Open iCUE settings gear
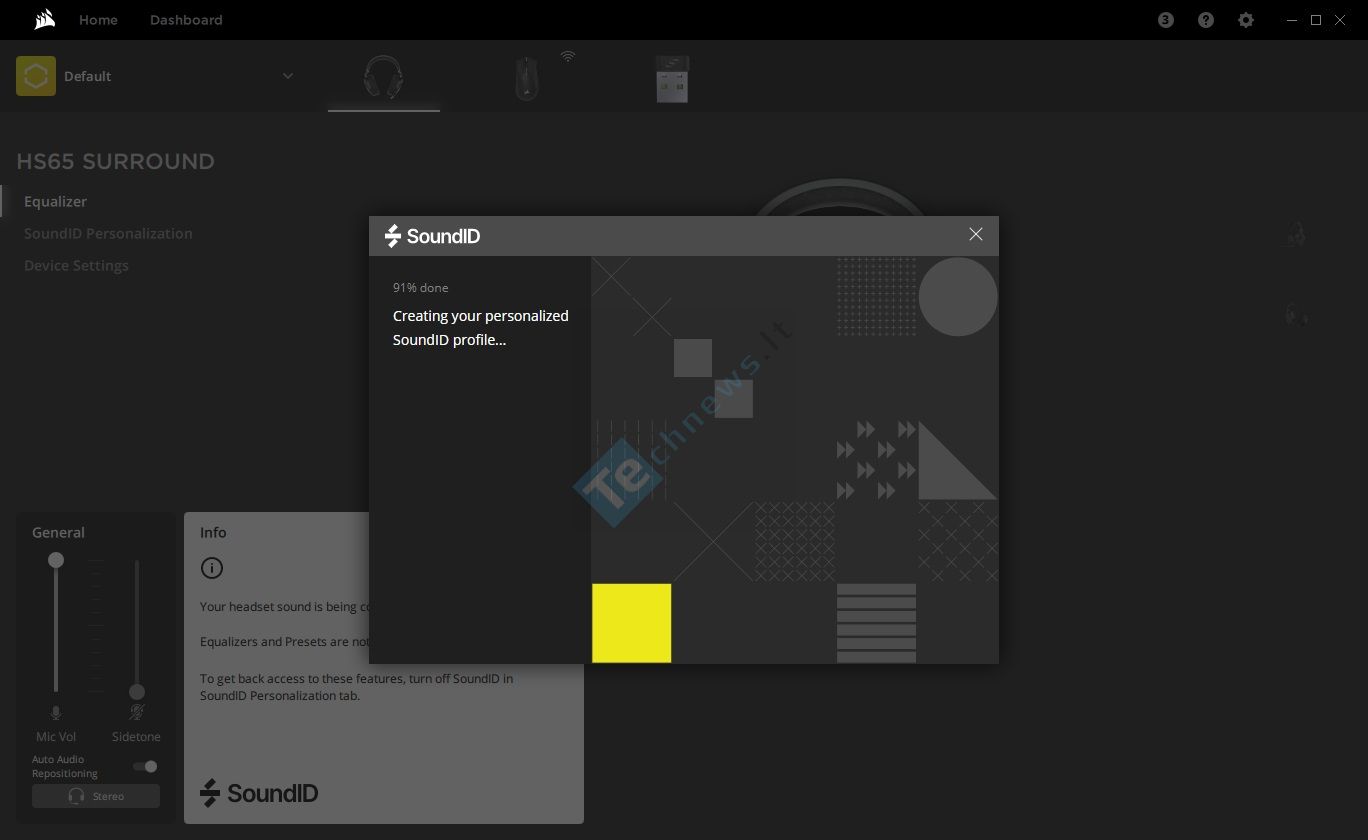Viewport: 1368px width, 840px height. point(1246,20)
